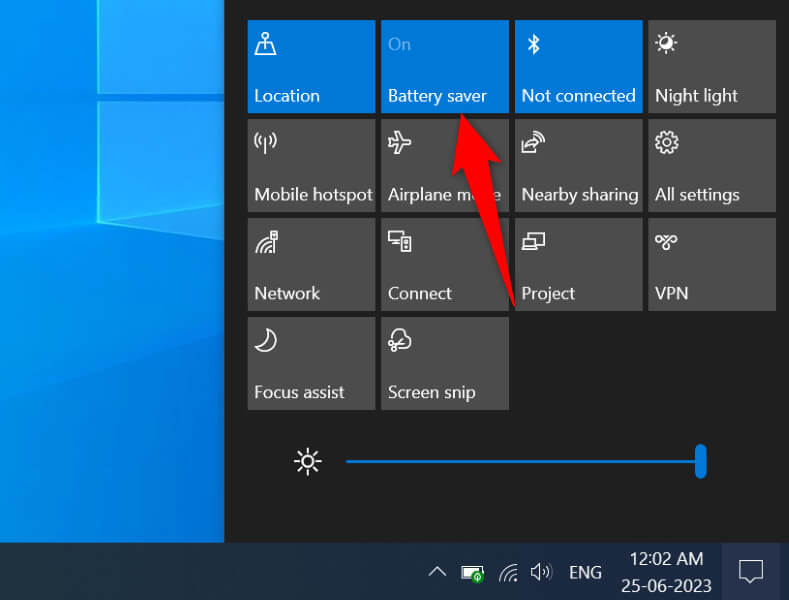Turn on Mobile hotspot tile
Image resolution: width=789 pixels, height=600 pixels.
click(311, 165)
